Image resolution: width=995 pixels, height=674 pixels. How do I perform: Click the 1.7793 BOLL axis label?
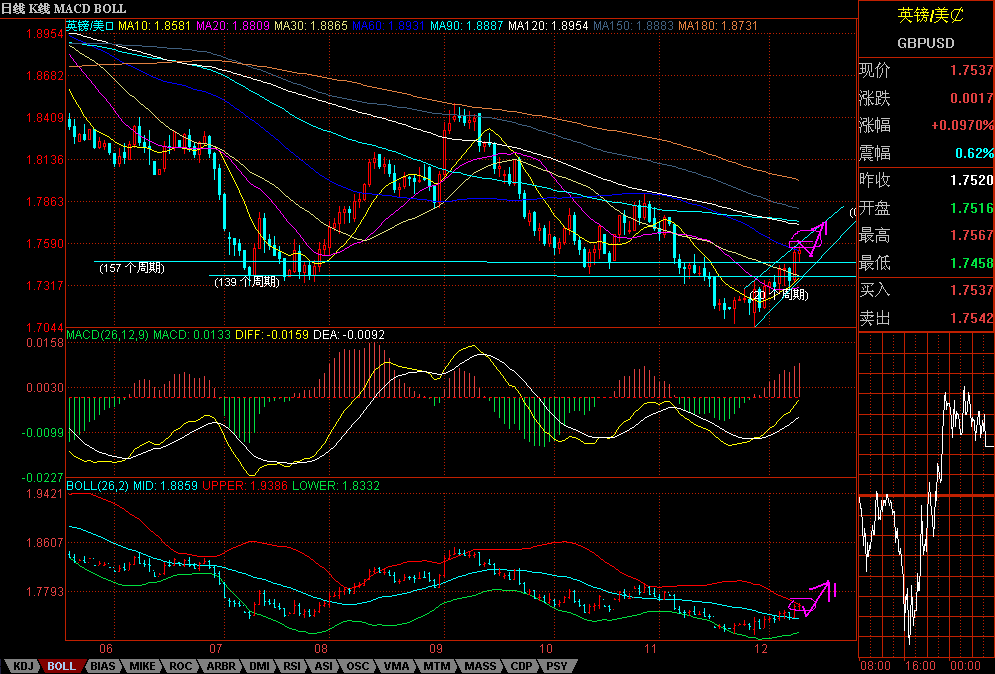pyautogui.click(x=44, y=591)
